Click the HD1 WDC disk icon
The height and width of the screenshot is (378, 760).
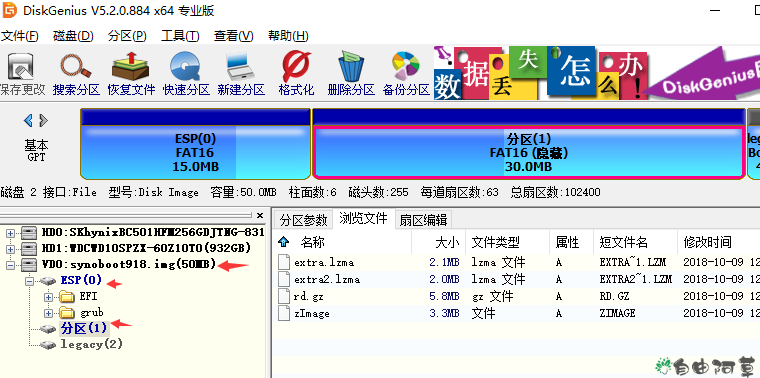[x=29, y=249]
